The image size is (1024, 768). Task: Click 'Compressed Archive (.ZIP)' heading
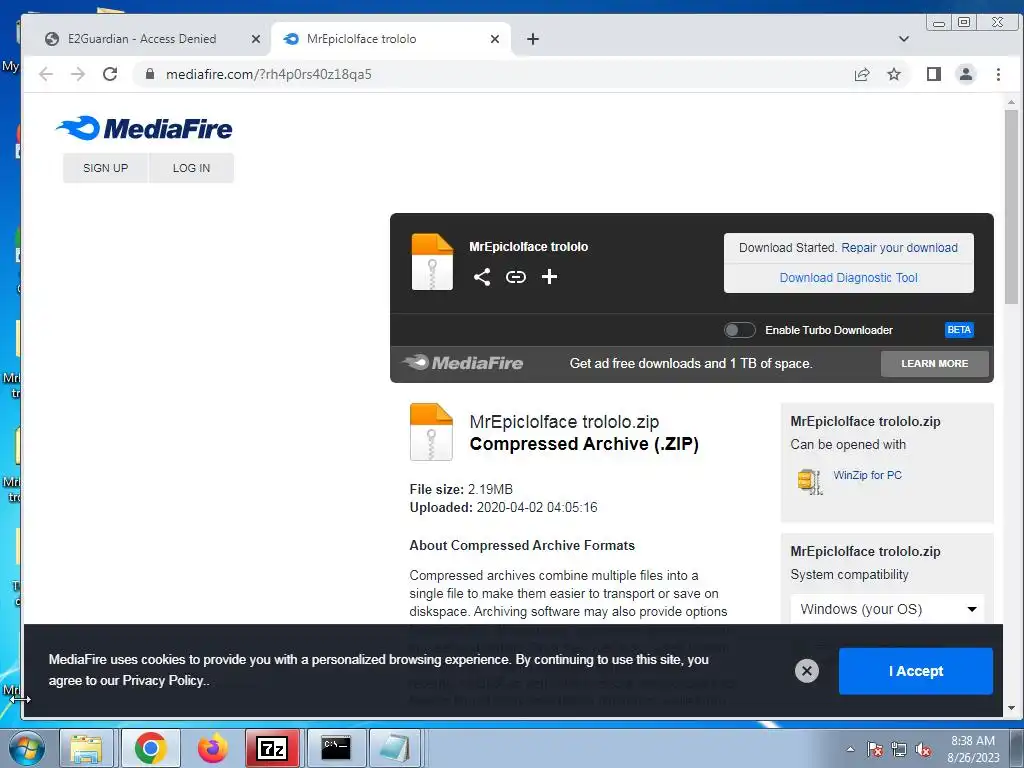[584, 444]
